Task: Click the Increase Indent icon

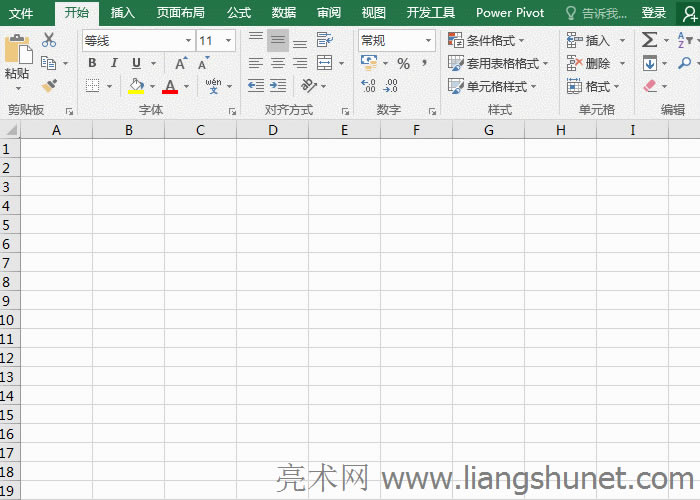Action: 278,87
